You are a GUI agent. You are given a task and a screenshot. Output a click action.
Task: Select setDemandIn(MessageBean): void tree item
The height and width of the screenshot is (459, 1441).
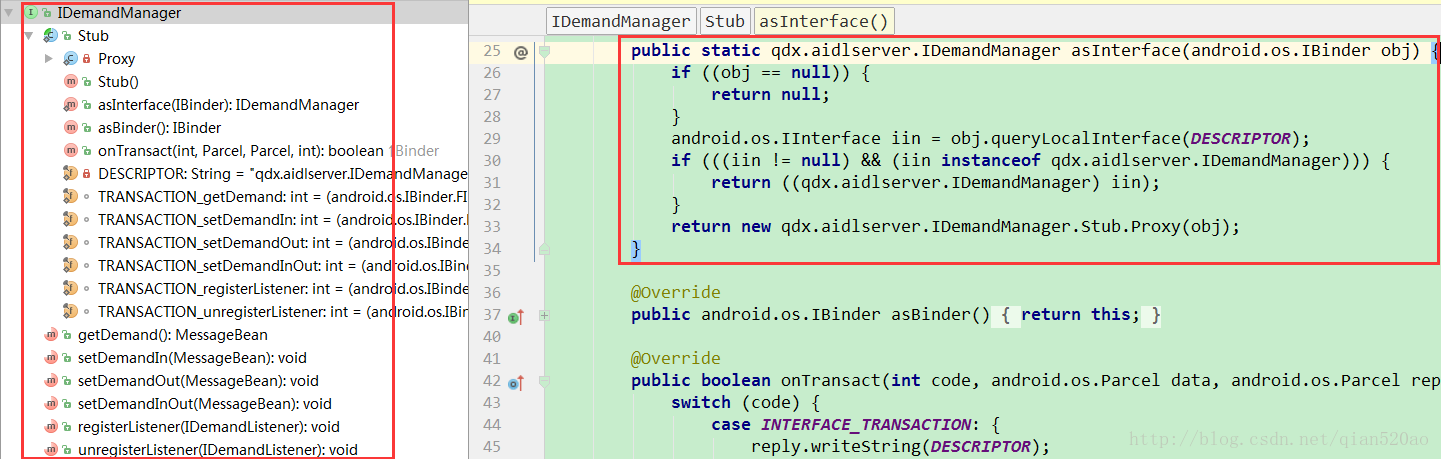192,358
